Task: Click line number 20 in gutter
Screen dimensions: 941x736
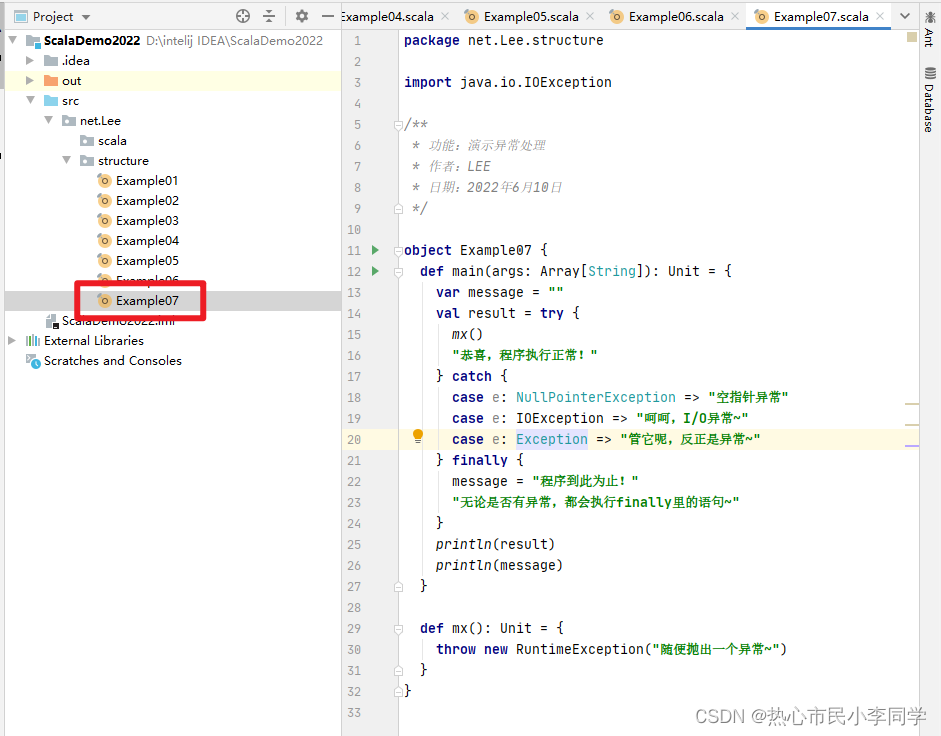Action: pos(354,439)
